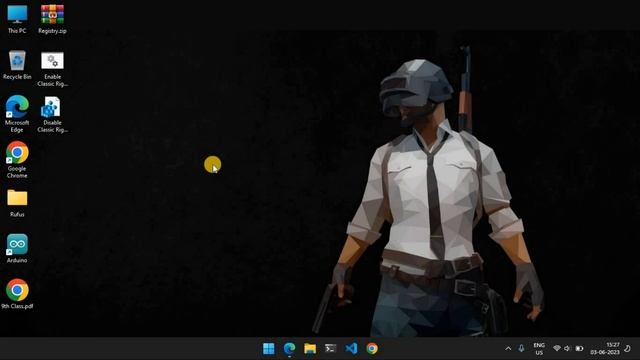Click the microphone tray icon
Screen dimensions: 640x360
(x=521, y=349)
